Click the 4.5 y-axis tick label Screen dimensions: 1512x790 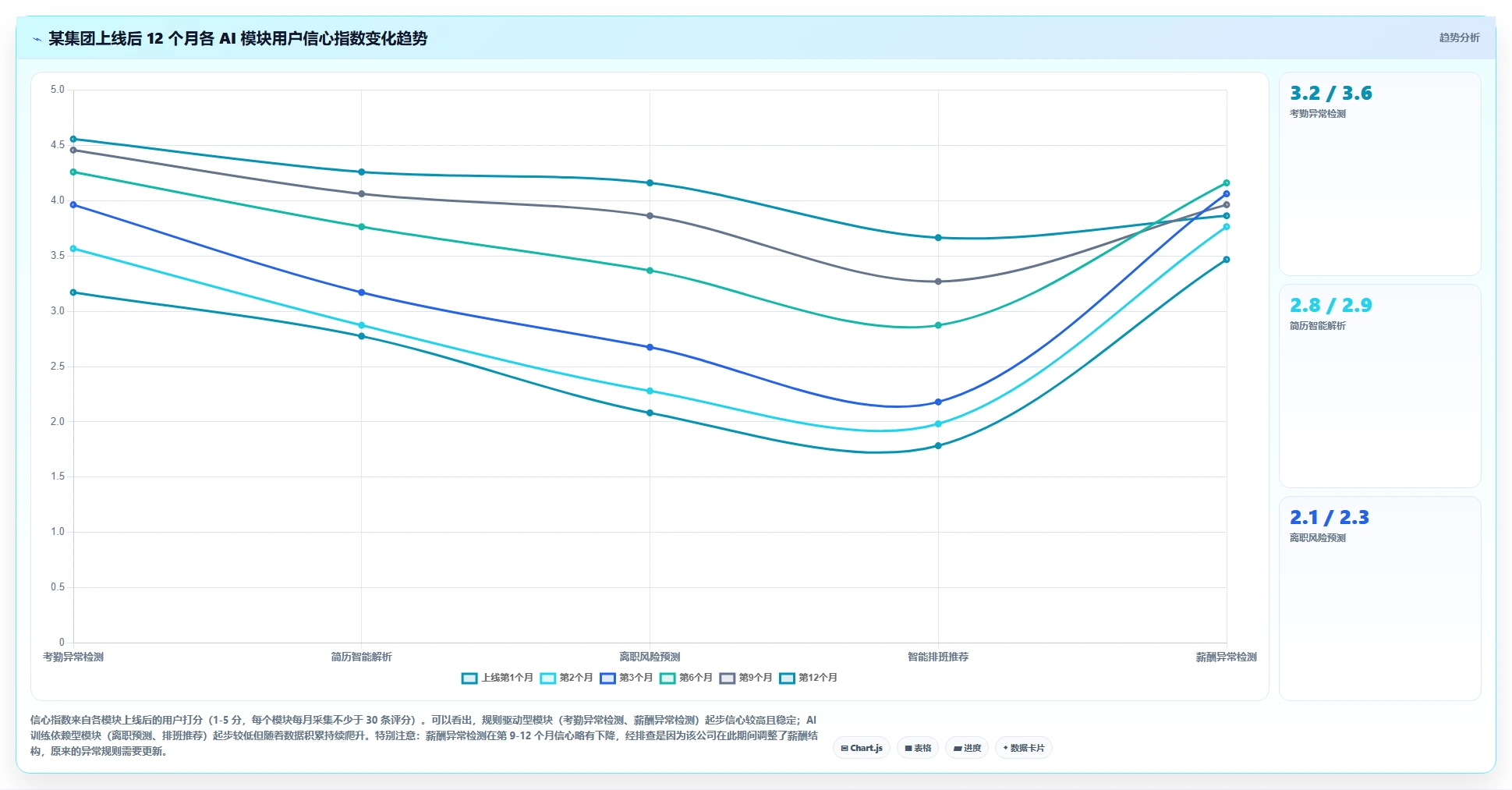point(58,145)
